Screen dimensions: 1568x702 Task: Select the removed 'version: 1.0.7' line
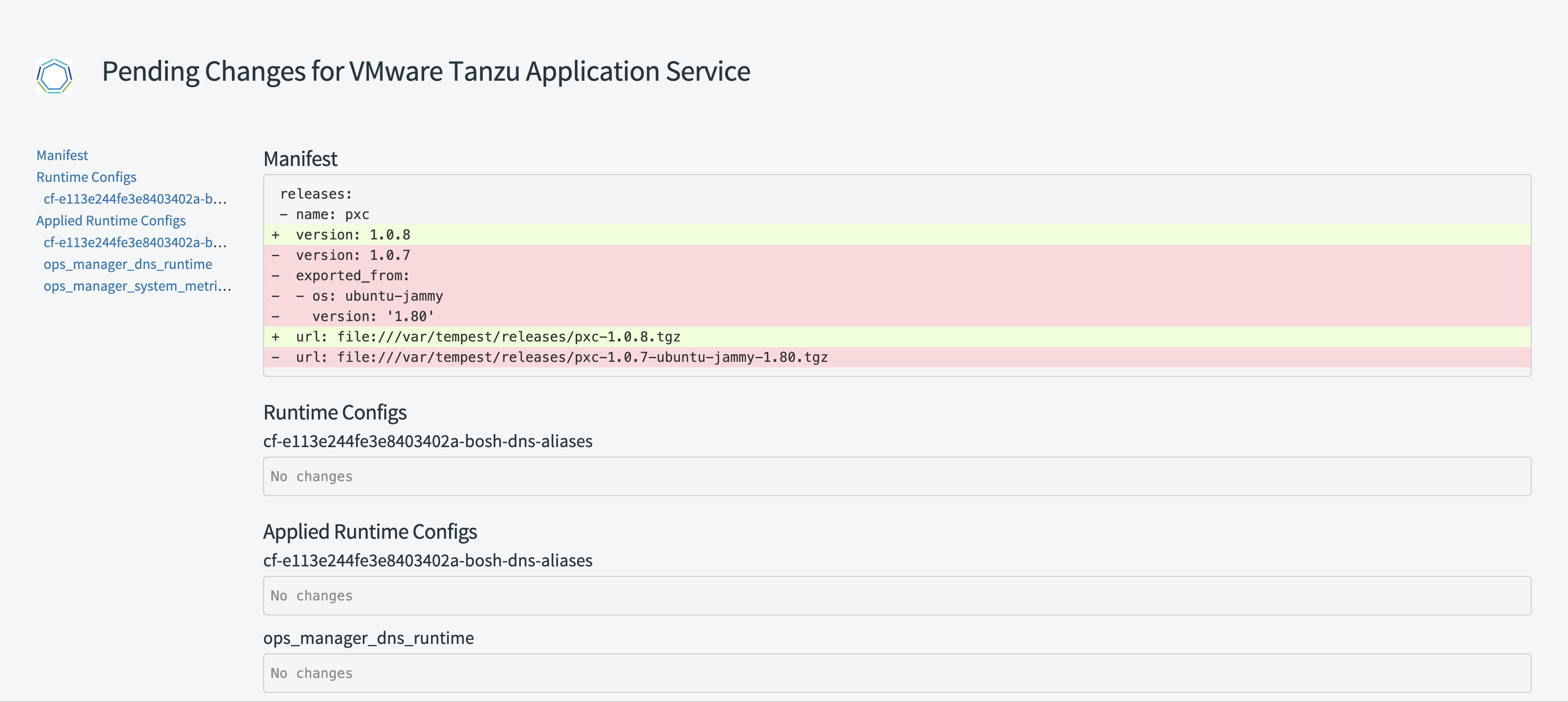[897, 255]
